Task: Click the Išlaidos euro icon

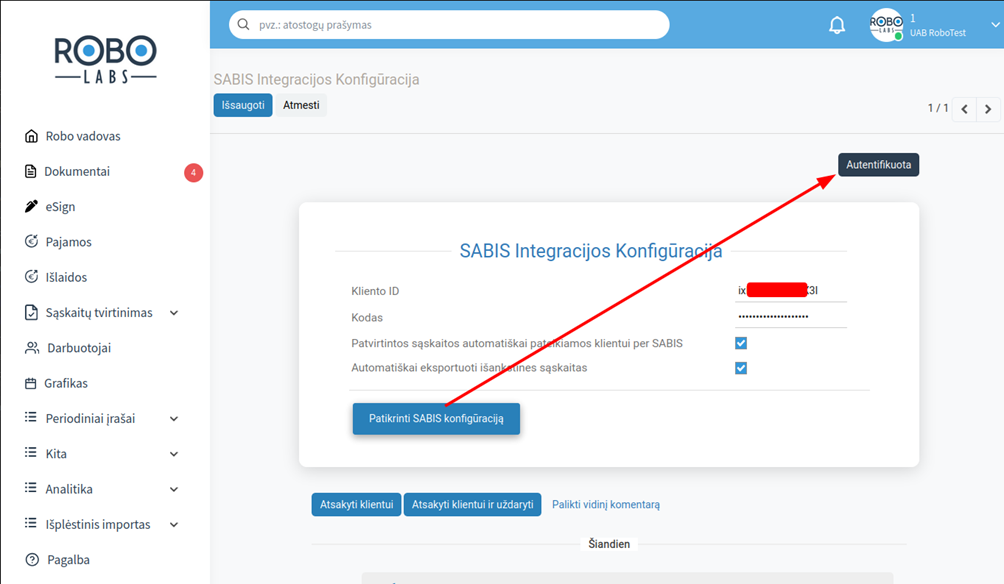Action: [31, 277]
